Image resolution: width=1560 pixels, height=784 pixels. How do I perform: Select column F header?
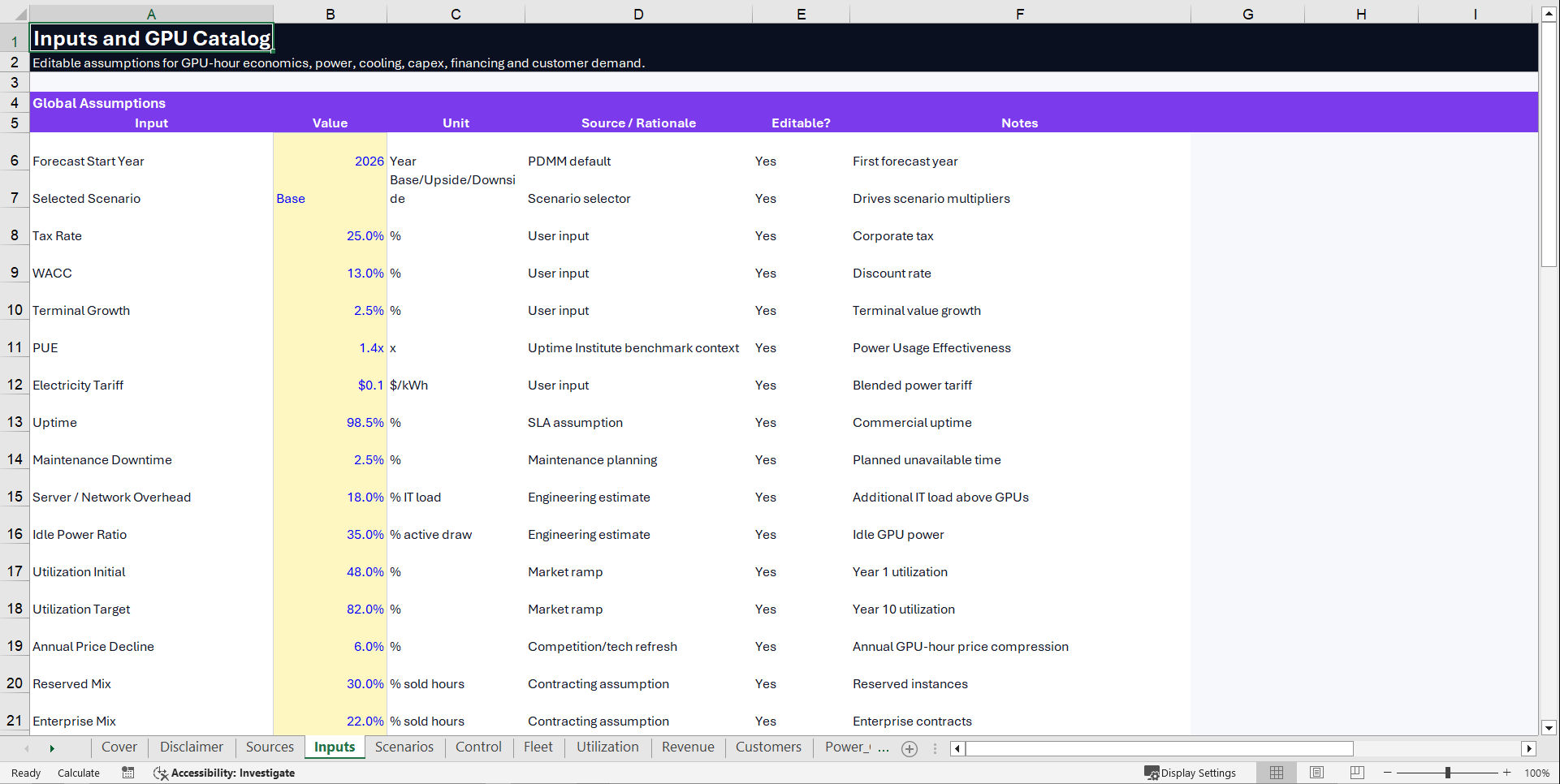[1020, 14]
